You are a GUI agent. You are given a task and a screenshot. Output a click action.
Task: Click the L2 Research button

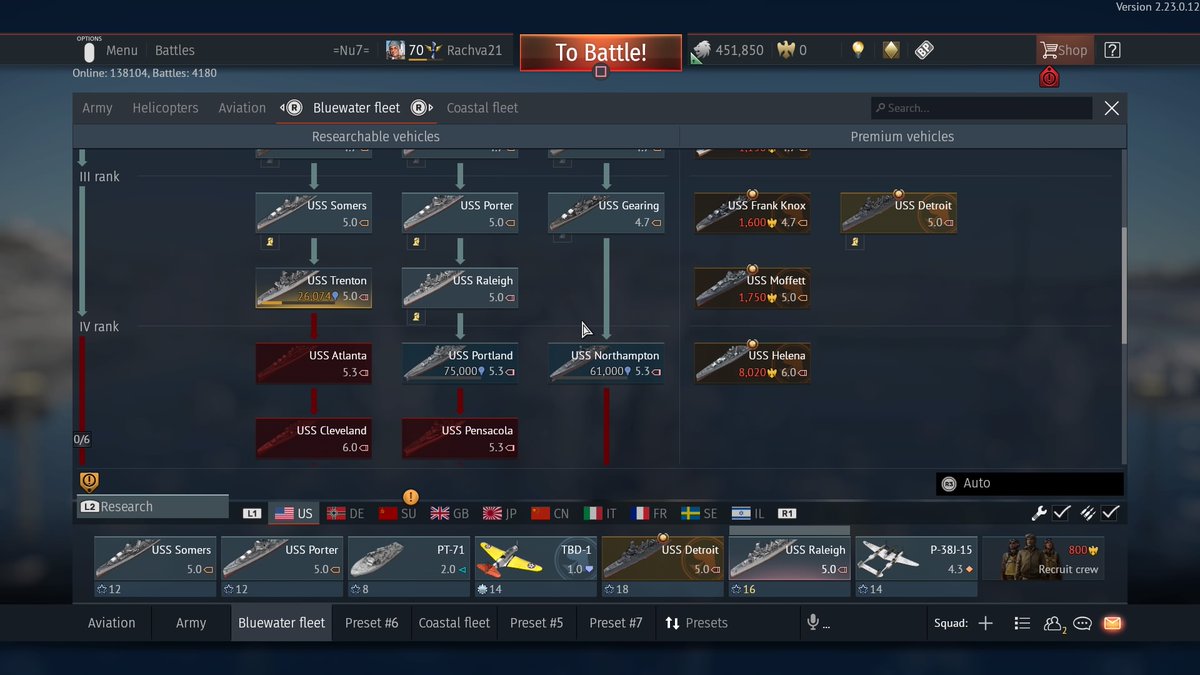point(153,507)
